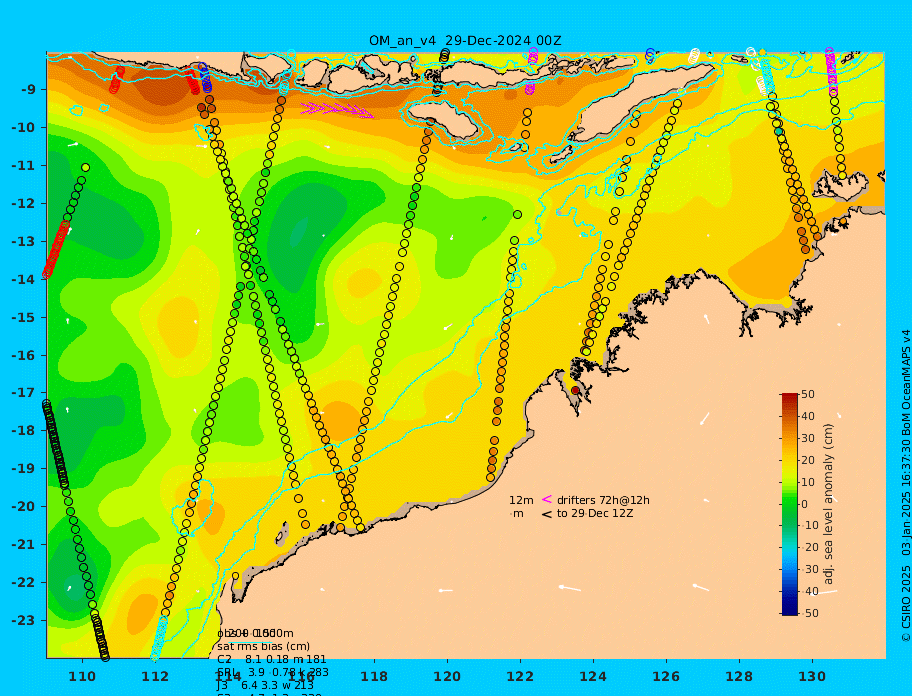Click the dark blue bottom of the colorbar
Screen dimensions: 912x696
pyautogui.click(x=790, y=611)
